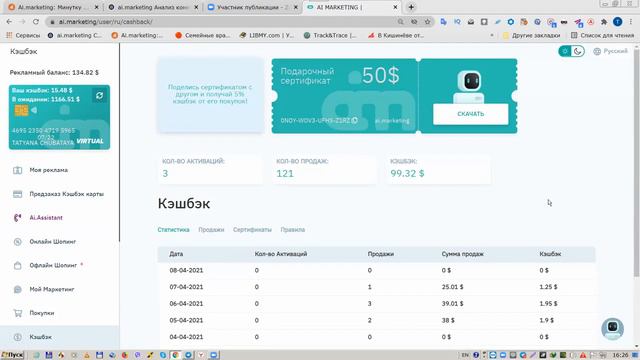Switch to the Статистика tab

pos(173,230)
